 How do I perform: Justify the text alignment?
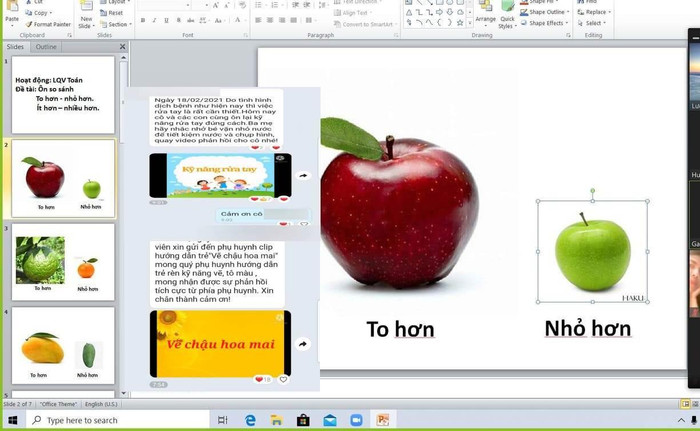[293, 20]
